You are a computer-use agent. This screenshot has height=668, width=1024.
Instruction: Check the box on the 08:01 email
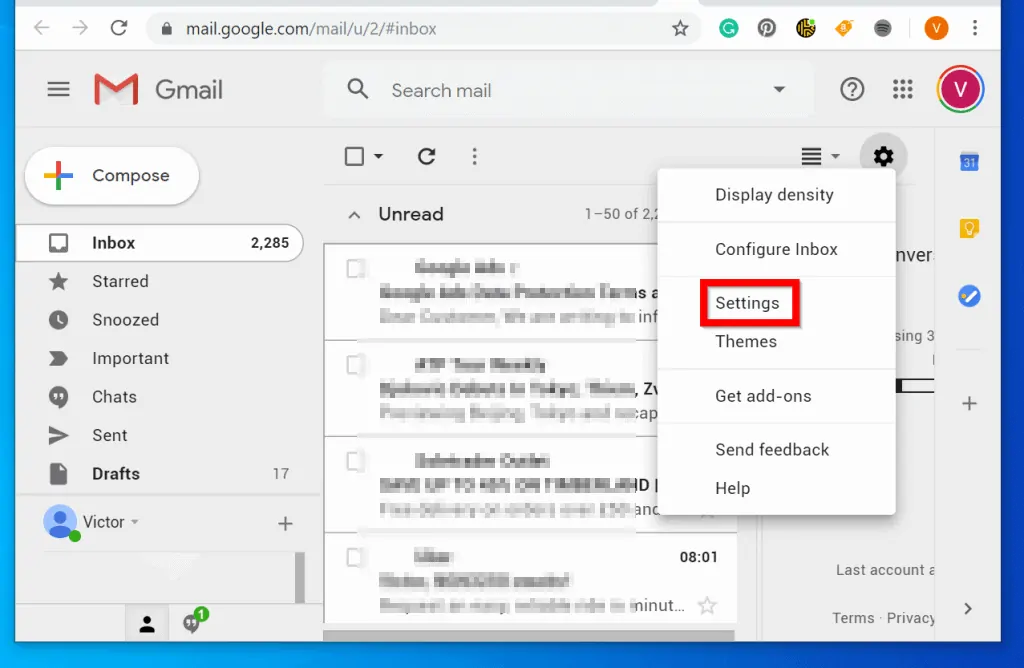tap(355, 555)
